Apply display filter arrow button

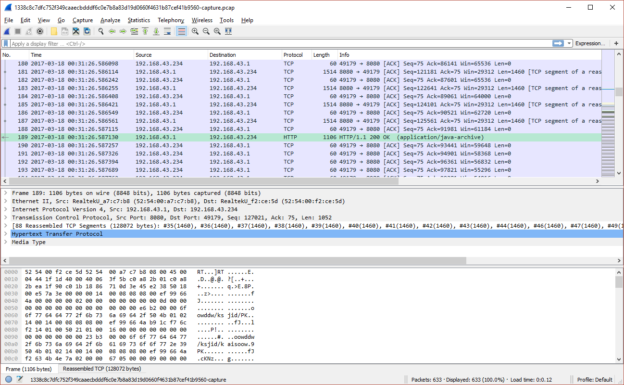point(558,43)
